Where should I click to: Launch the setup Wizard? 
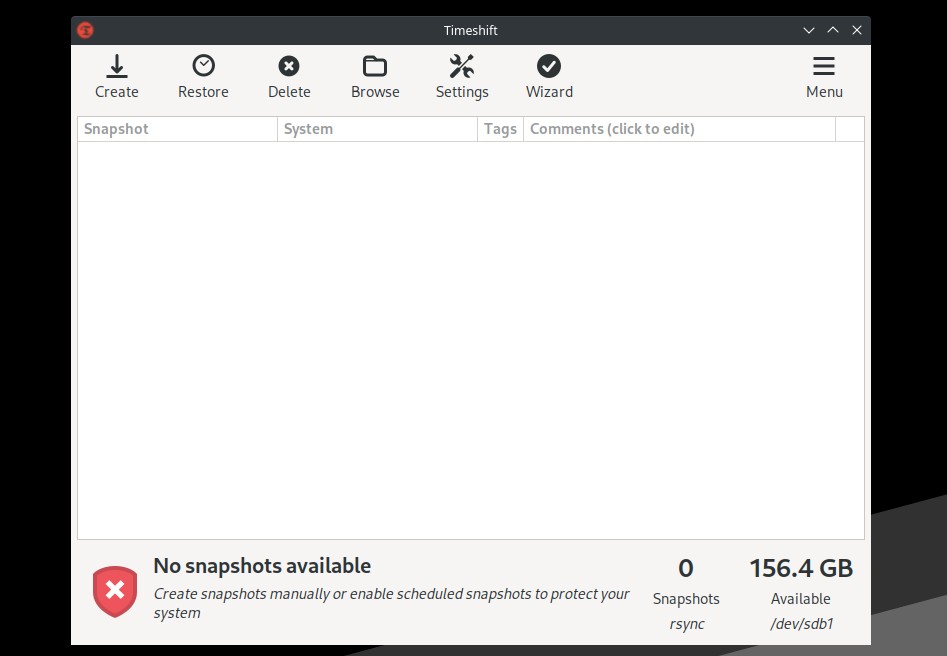549,77
